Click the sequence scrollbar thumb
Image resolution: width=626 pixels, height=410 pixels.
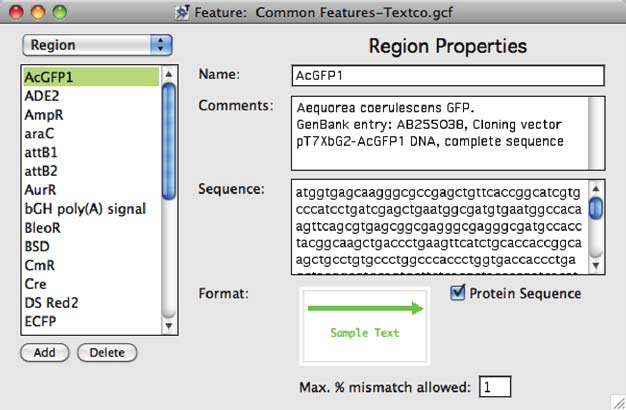596,208
